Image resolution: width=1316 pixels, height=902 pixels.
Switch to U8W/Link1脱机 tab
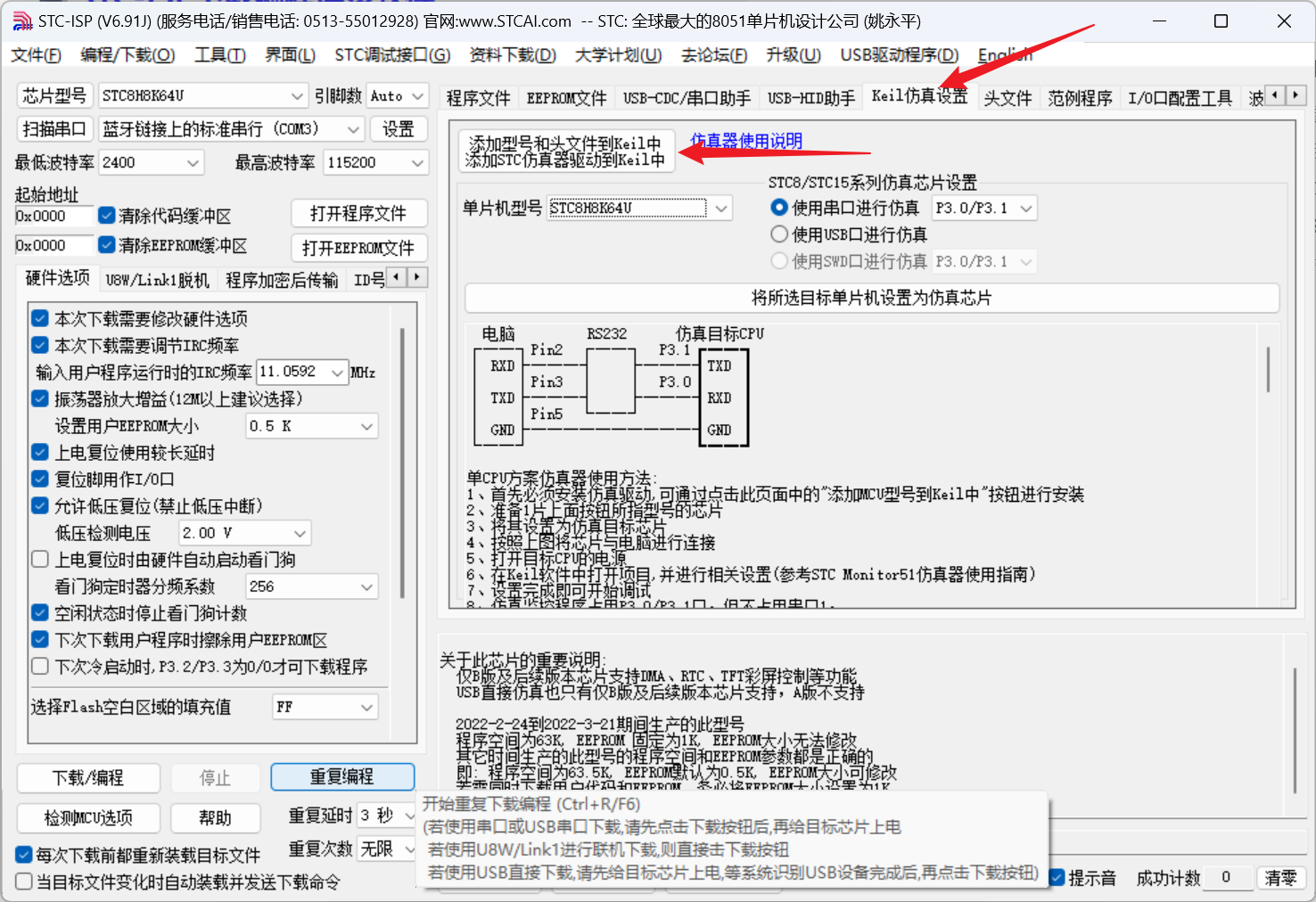pyautogui.click(x=157, y=280)
